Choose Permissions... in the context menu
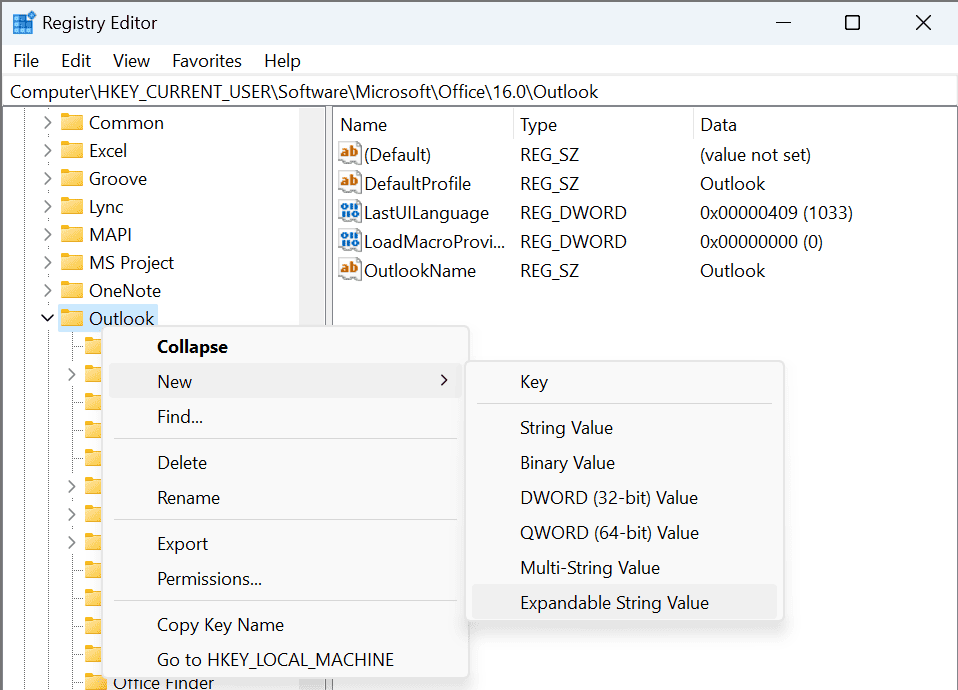Viewport: 958px width, 690px height. pos(285,579)
